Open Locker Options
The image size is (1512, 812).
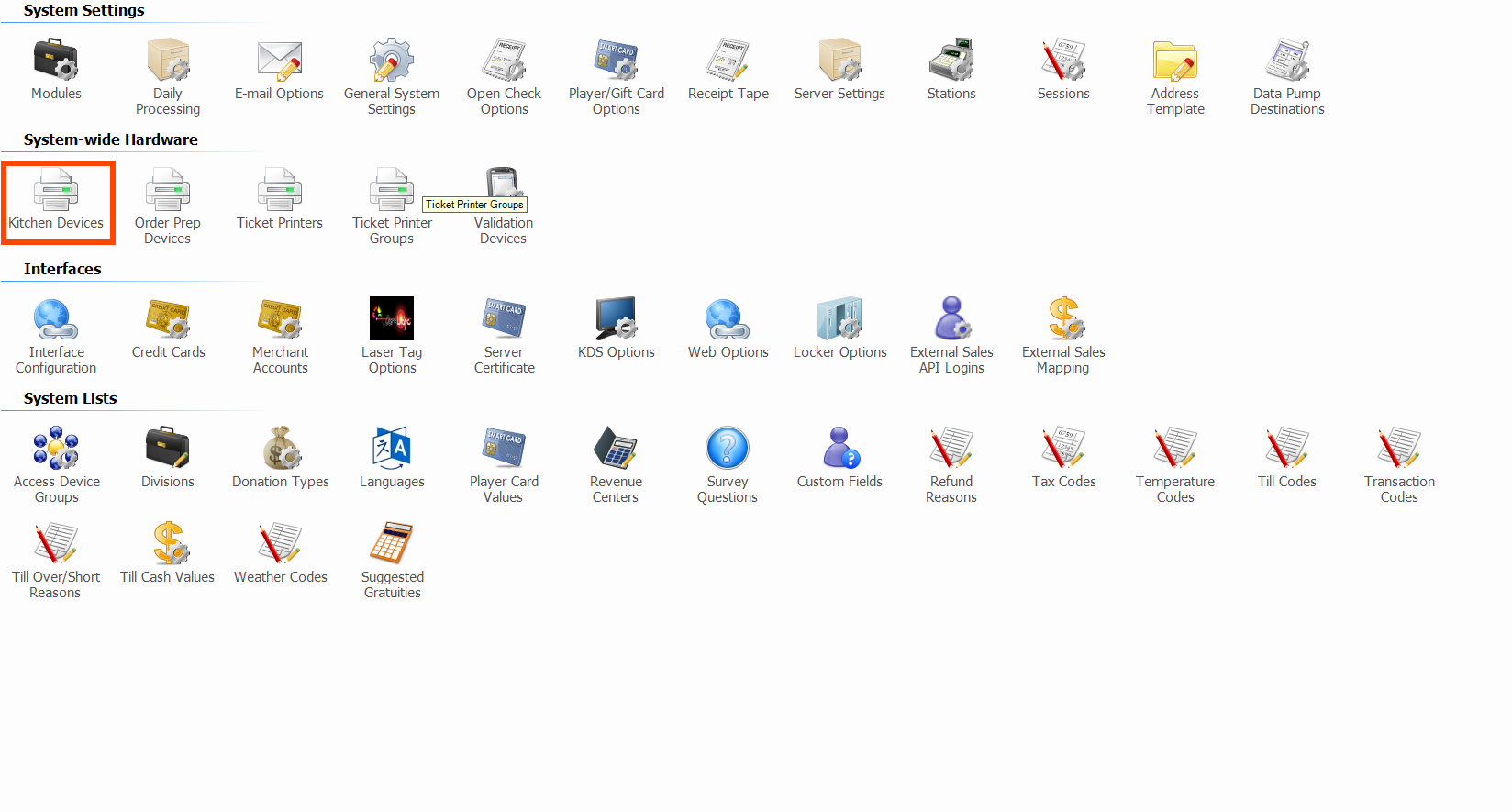point(839,319)
